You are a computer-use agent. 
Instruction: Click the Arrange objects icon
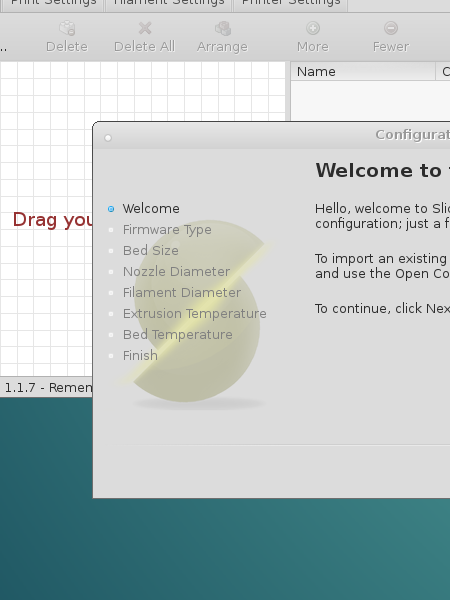[223, 28]
